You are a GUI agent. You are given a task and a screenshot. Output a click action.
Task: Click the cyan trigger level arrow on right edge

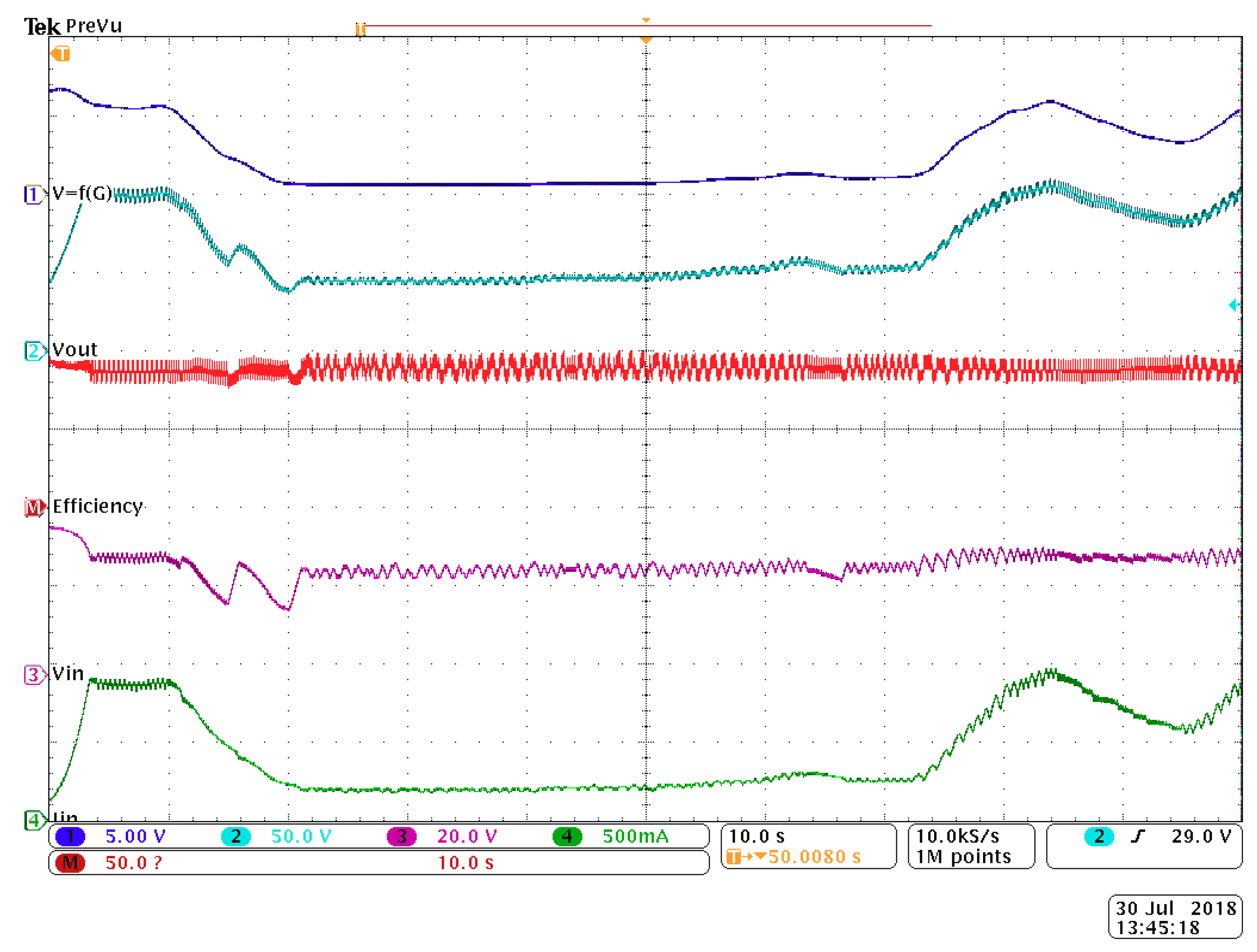coord(1234,305)
